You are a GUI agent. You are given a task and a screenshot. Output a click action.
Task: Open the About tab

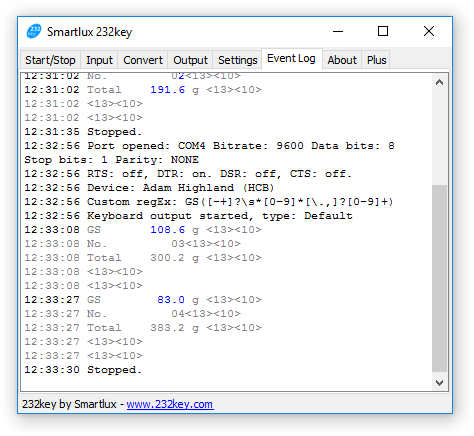coord(342,60)
